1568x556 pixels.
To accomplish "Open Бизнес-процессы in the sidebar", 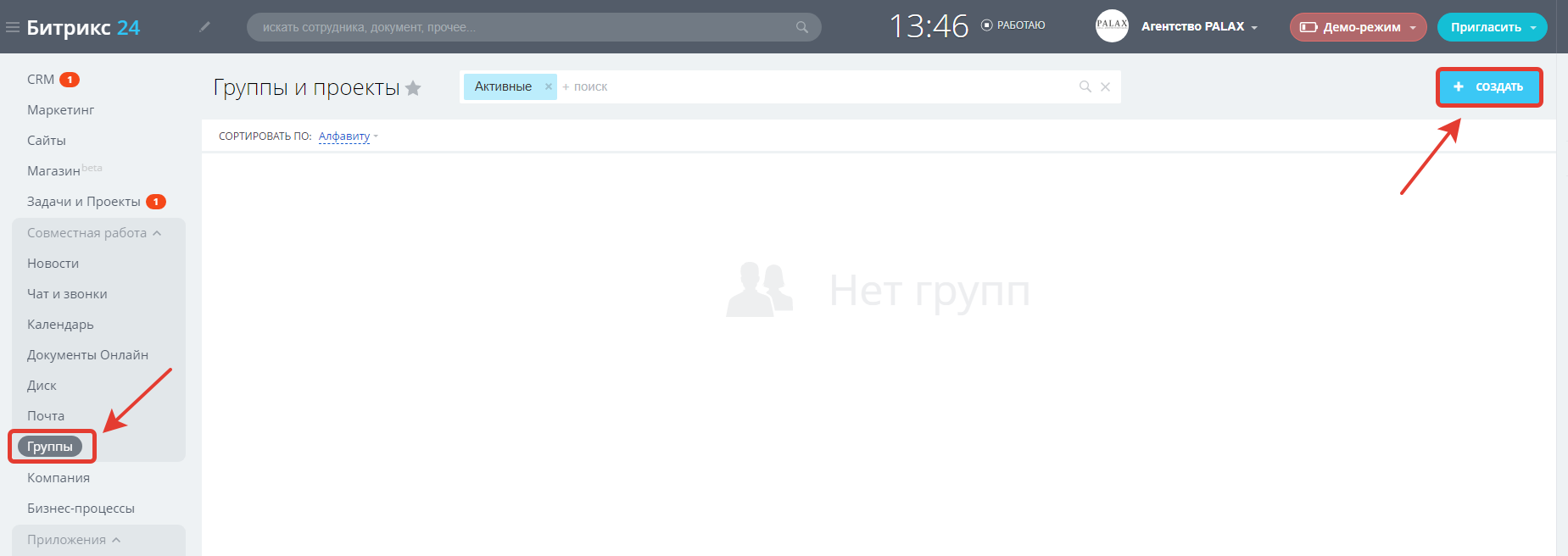I will pos(81,509).
